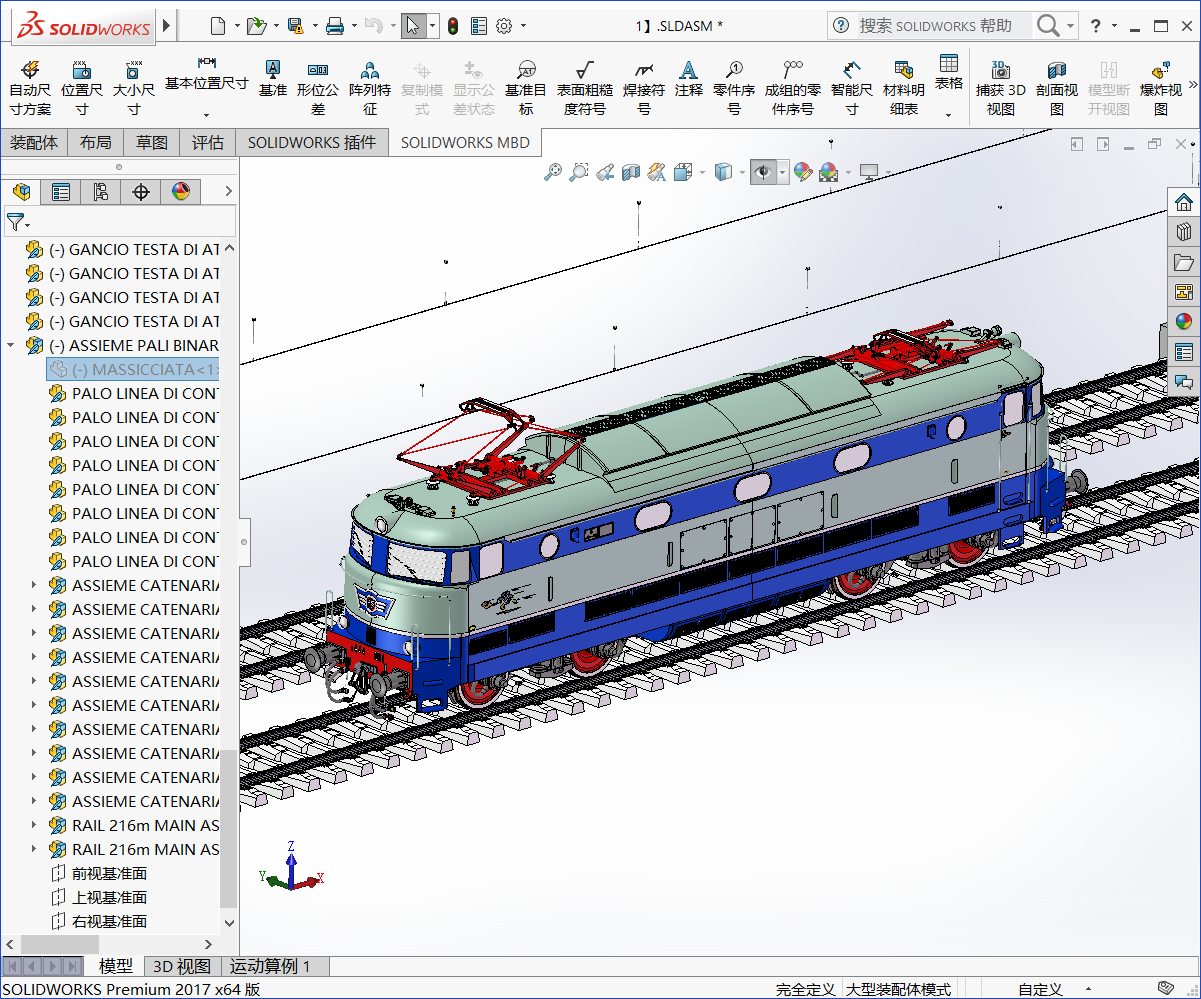Select the Datum (基准) tool

(272, 78)
